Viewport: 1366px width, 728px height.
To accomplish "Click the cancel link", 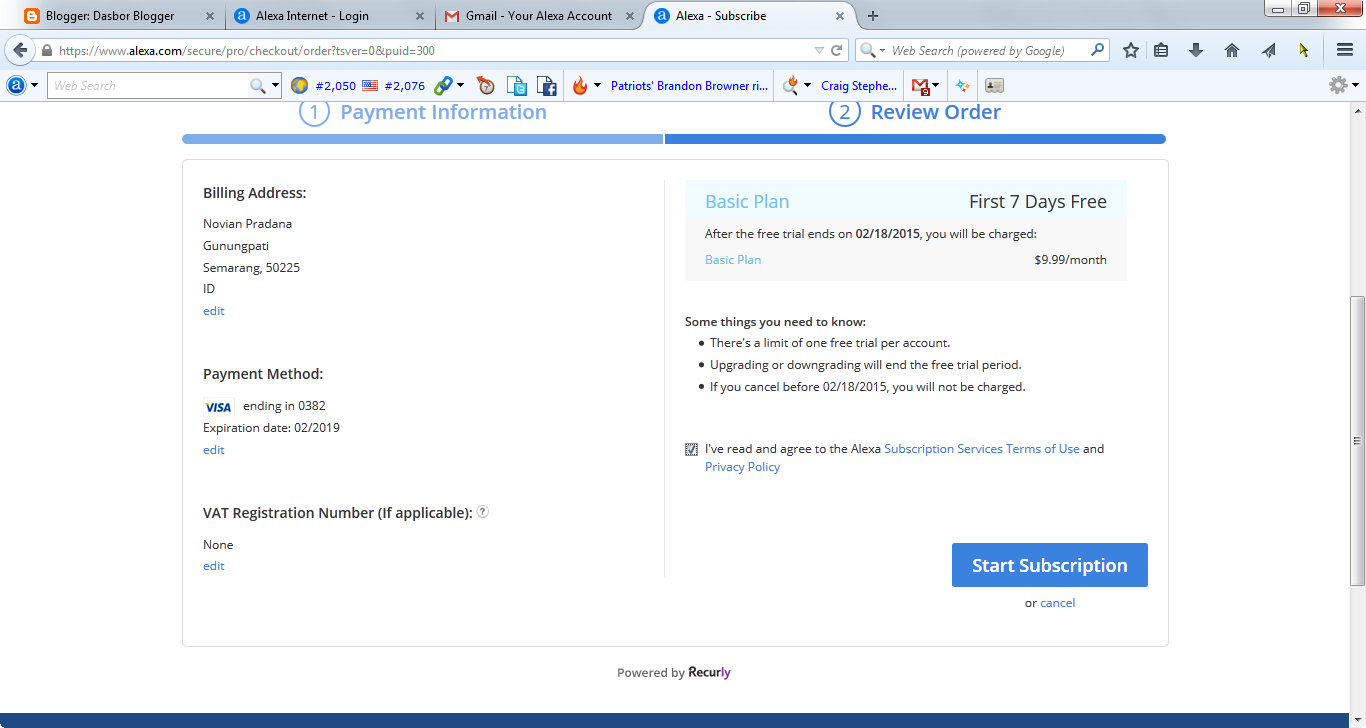I will coord(1058,603).
